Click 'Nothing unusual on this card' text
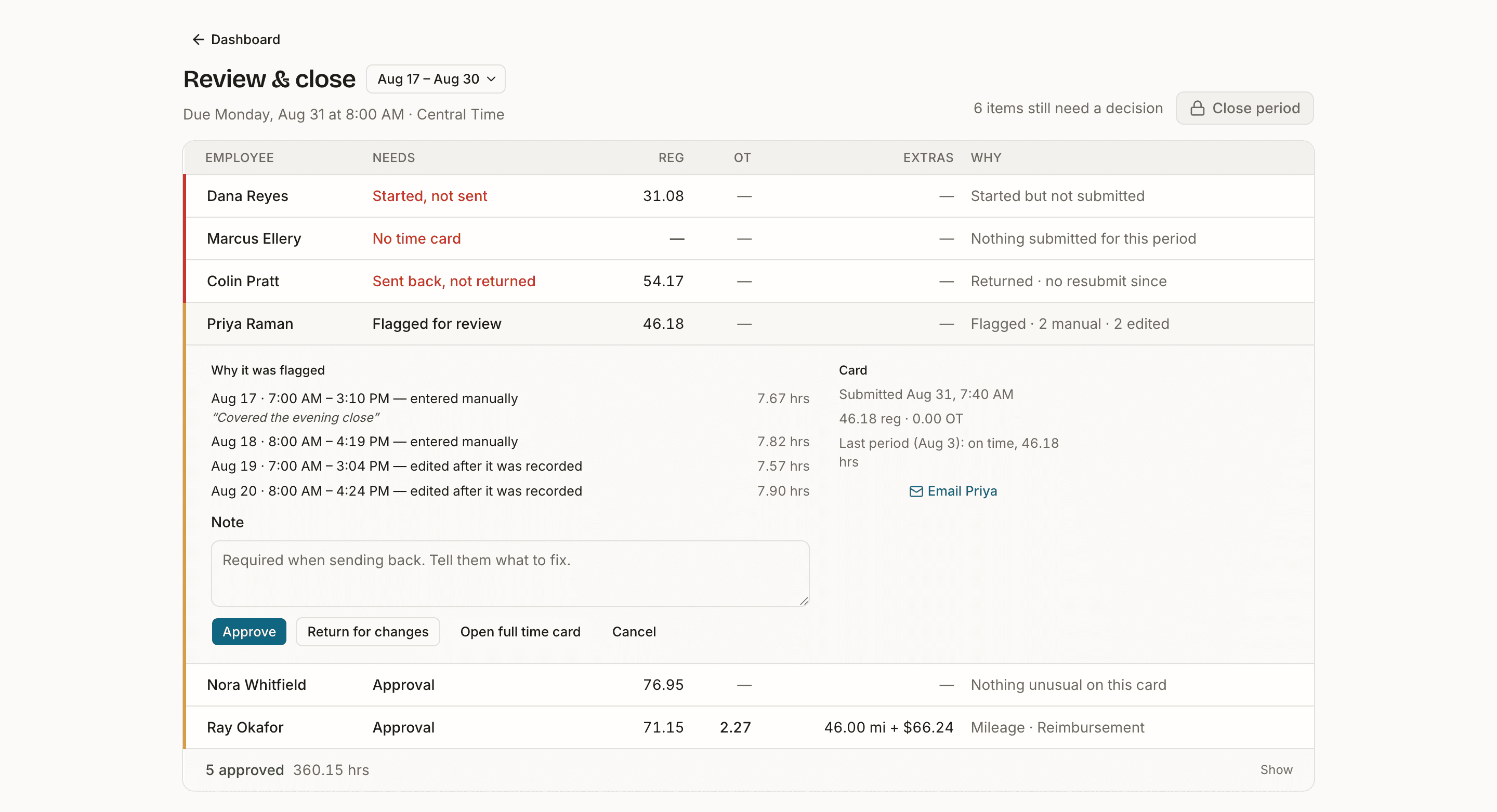 pyautogui.click(x=1068, y=685)
